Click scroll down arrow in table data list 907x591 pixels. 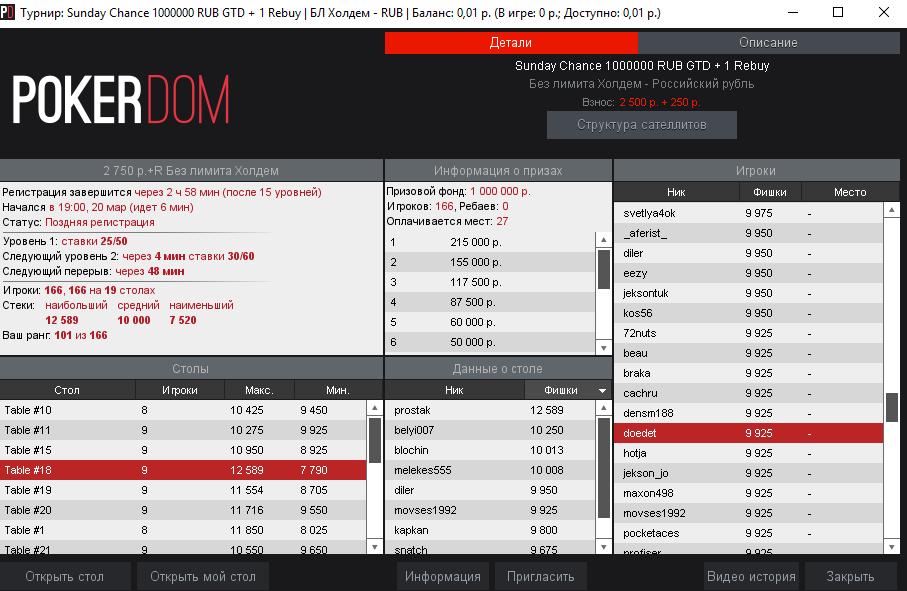coord(603,546)
